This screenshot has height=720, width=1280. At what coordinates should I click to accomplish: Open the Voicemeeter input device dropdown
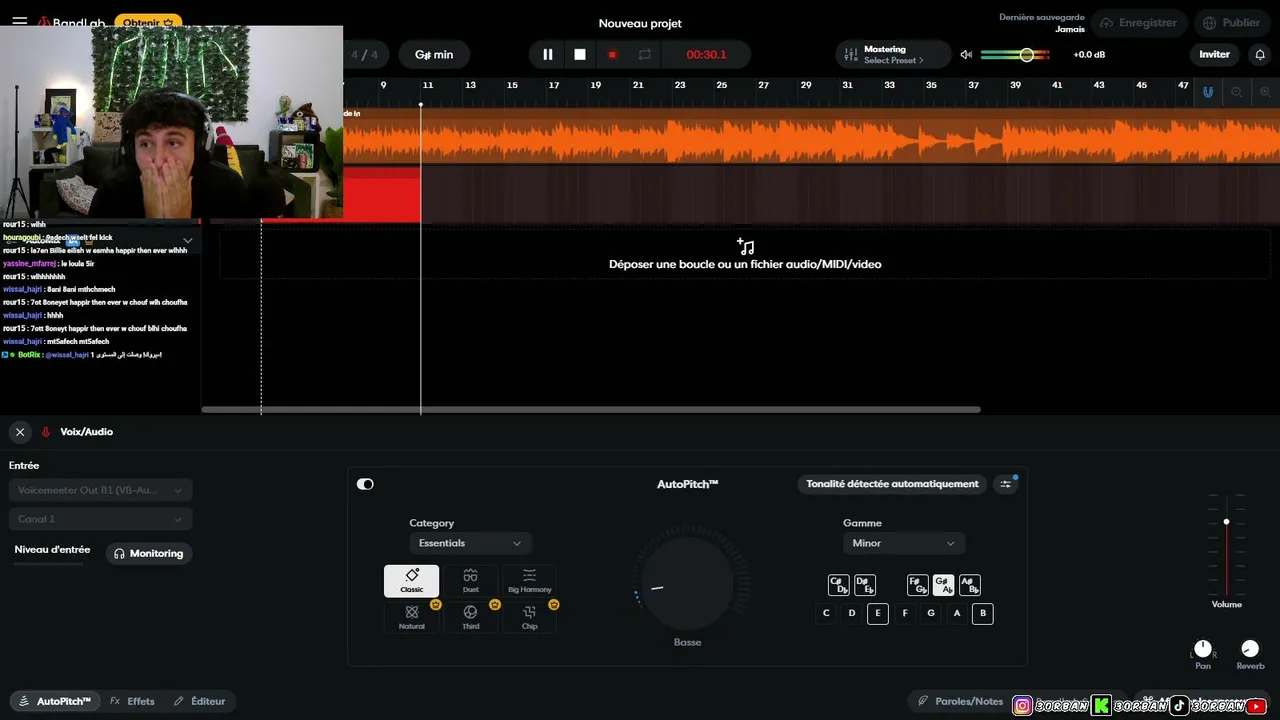pos(100,490)
